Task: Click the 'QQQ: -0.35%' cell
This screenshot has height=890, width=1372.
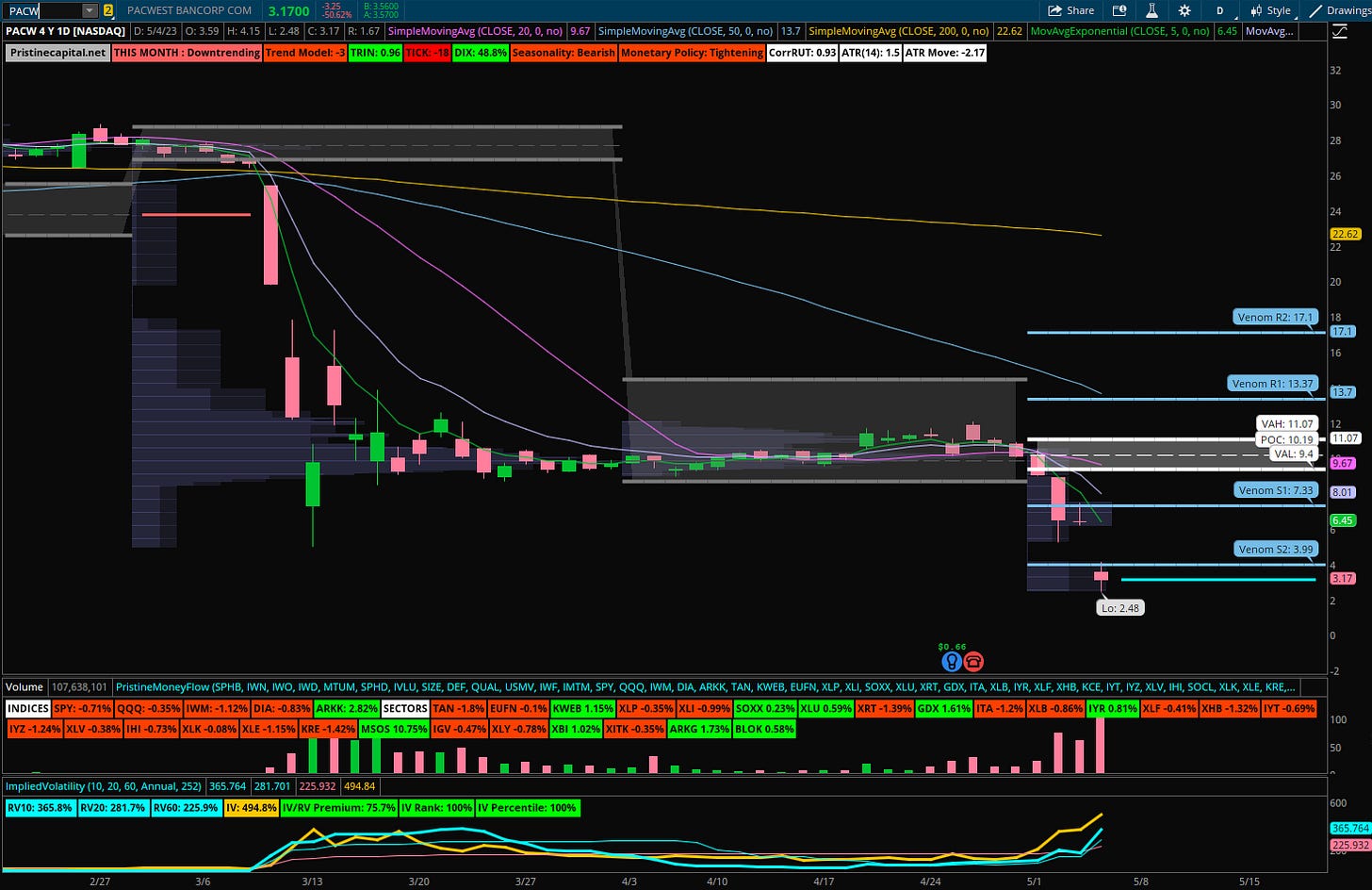Action: click(147, 708)
